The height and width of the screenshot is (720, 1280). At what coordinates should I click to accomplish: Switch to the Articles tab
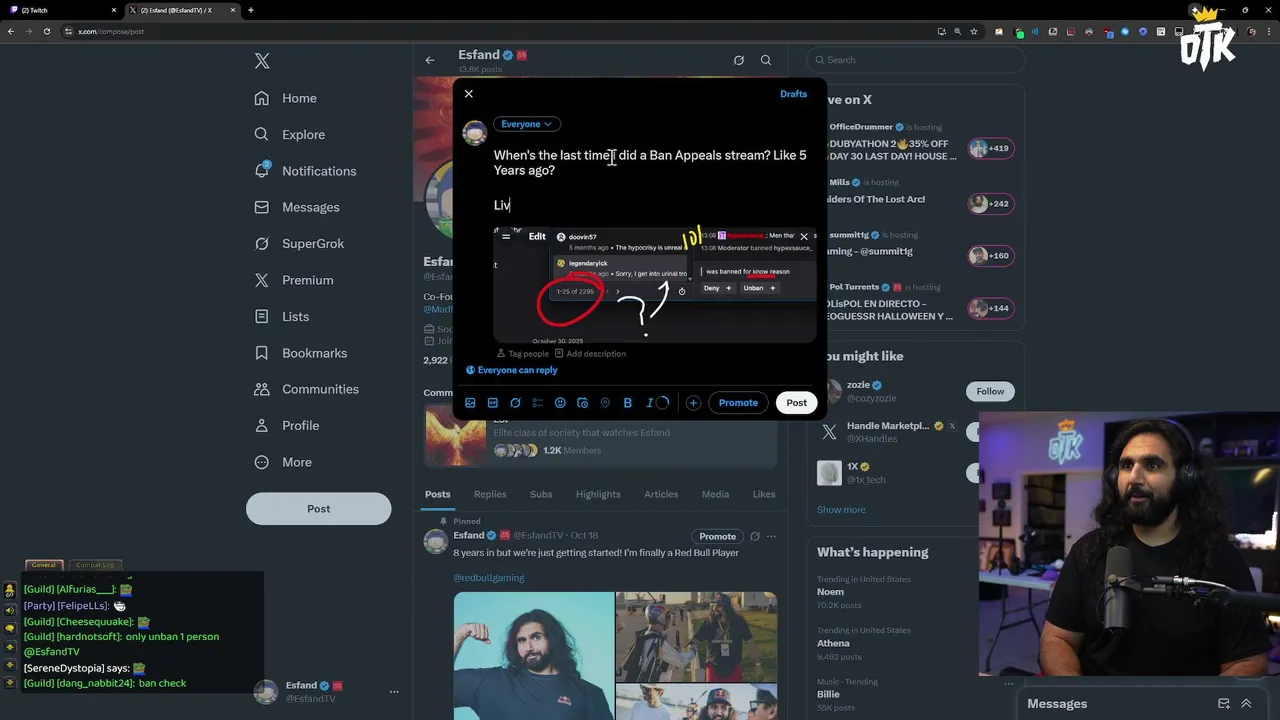[661, 494]
